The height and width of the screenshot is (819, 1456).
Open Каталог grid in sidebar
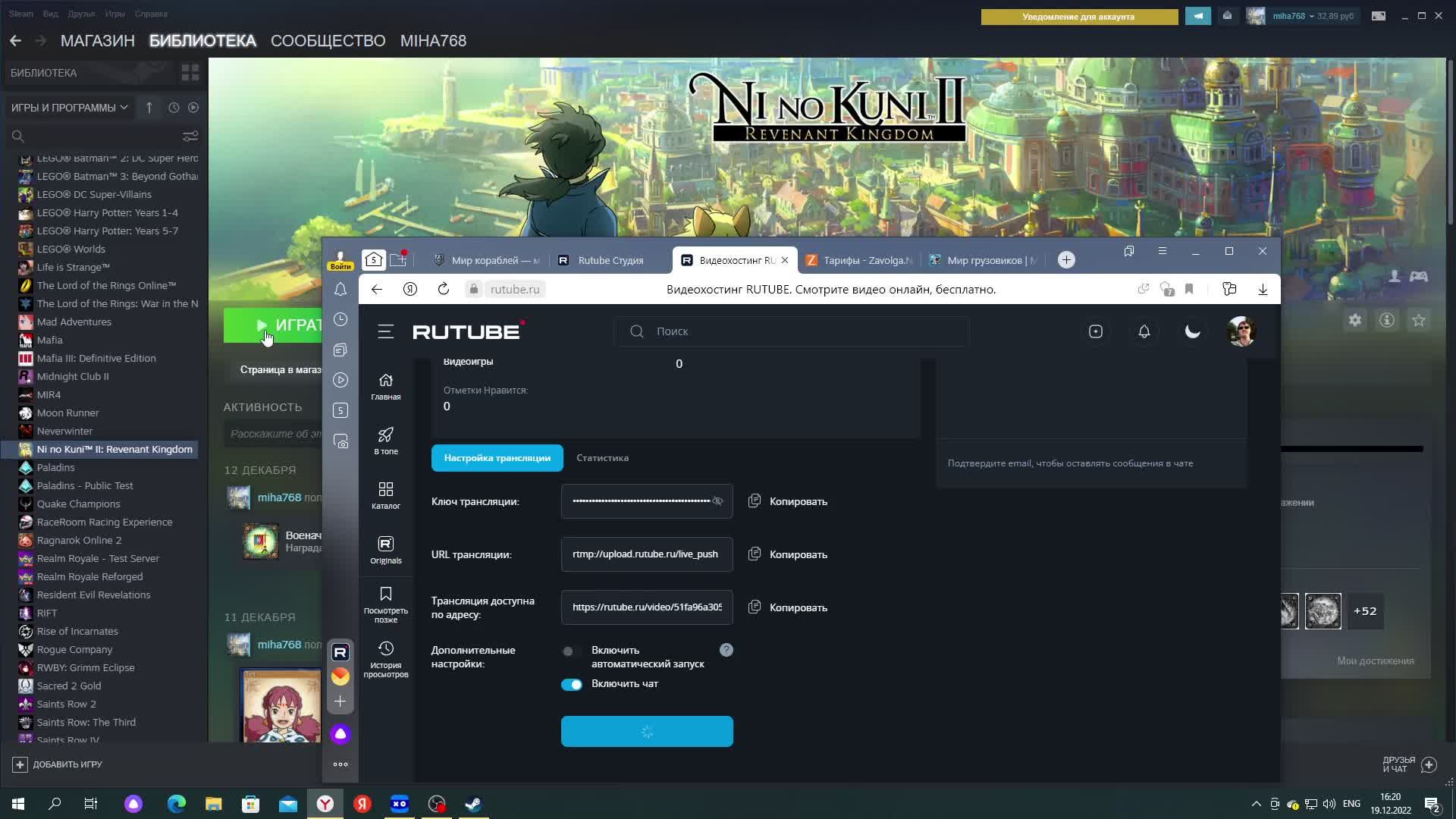[385, 495]
